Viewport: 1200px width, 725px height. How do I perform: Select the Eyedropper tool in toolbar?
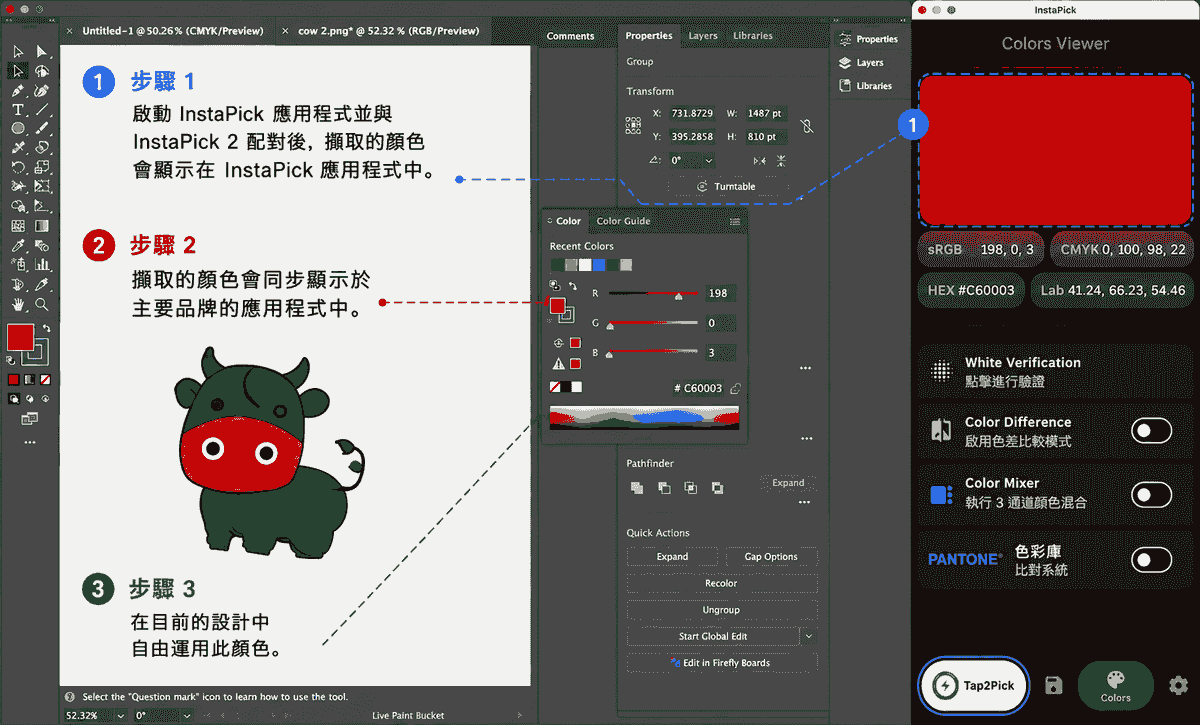coord(18,246)
